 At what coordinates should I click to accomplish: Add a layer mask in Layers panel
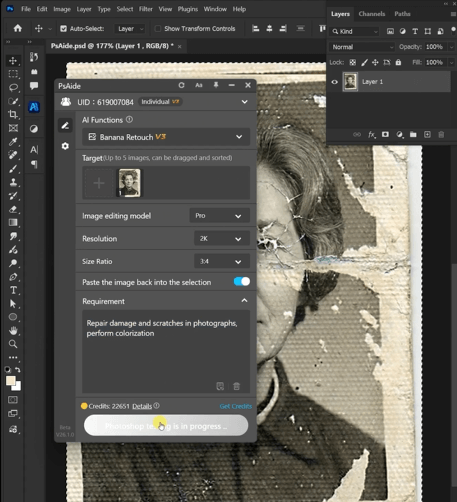pyautogui.click(x=385, y=134)
